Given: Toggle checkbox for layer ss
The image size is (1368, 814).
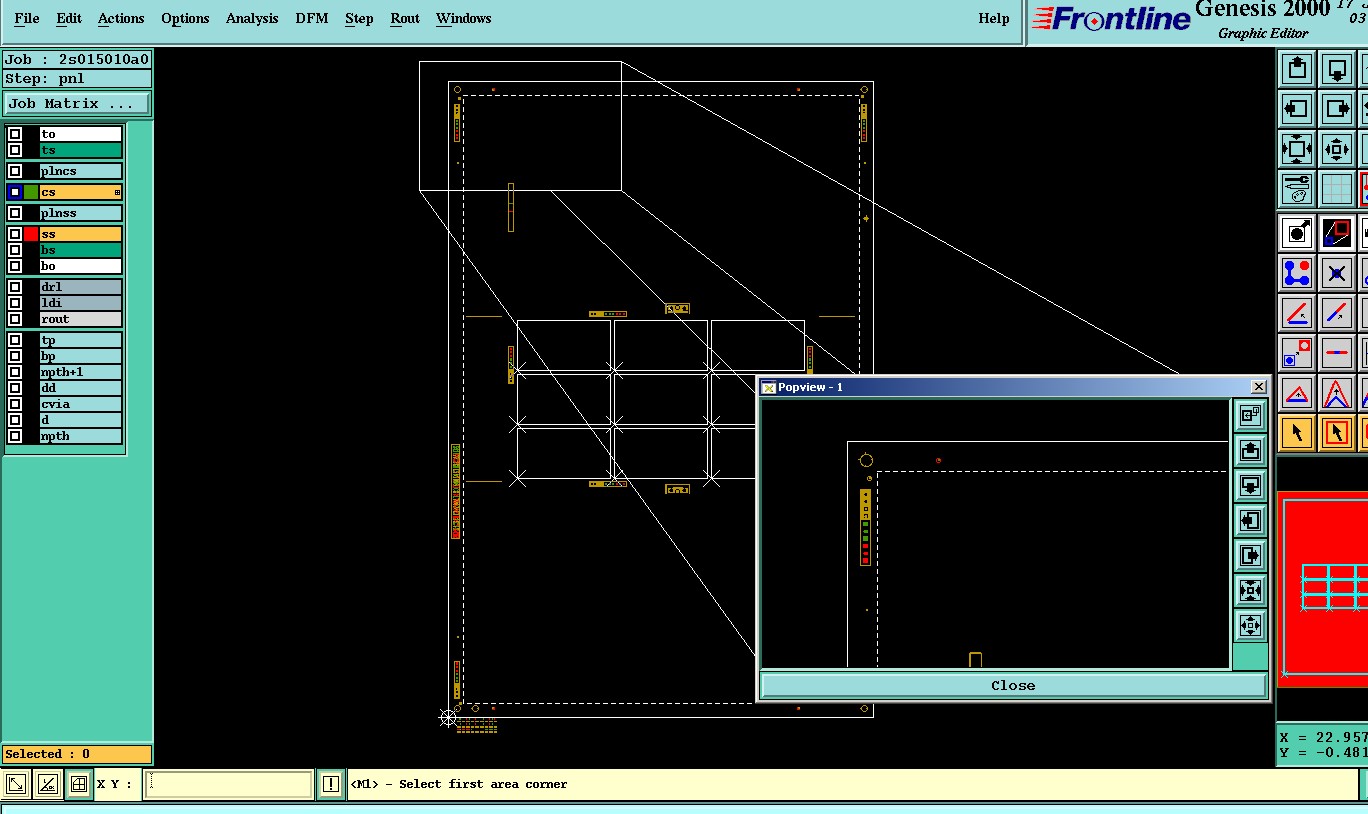Looking at the screenshot, I should pyautogui.click(x=15, y=234).
